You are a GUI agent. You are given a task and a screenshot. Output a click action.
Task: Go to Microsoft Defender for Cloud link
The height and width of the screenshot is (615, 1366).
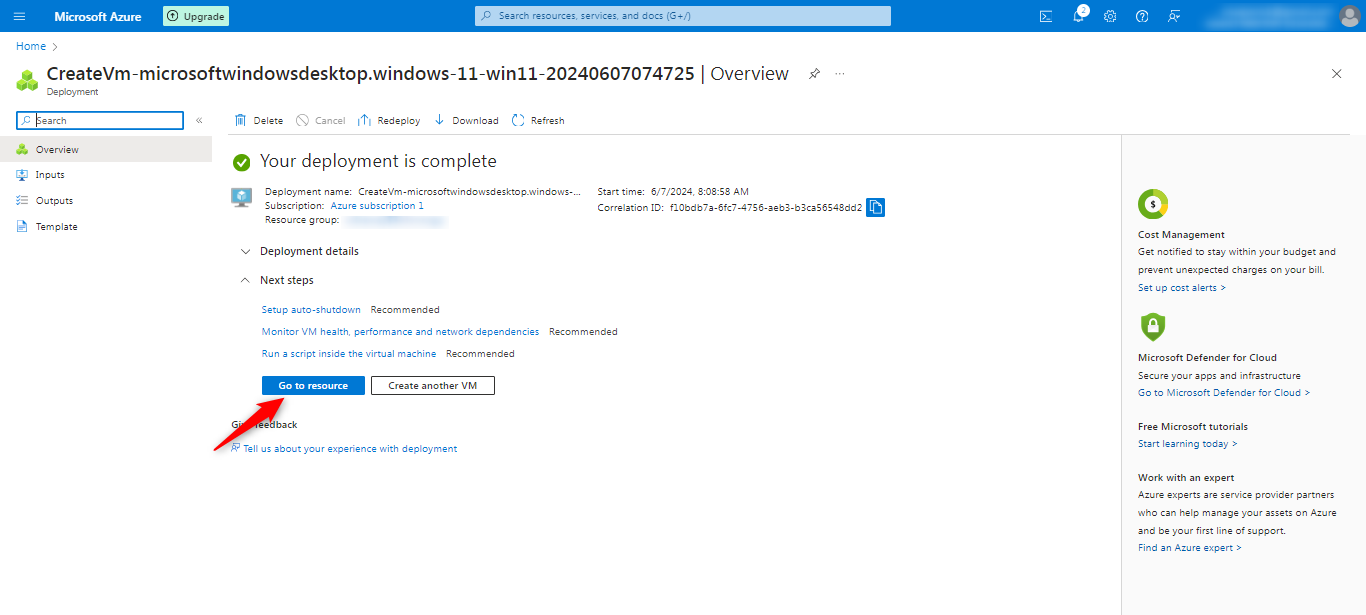(x=1224, y=393)
